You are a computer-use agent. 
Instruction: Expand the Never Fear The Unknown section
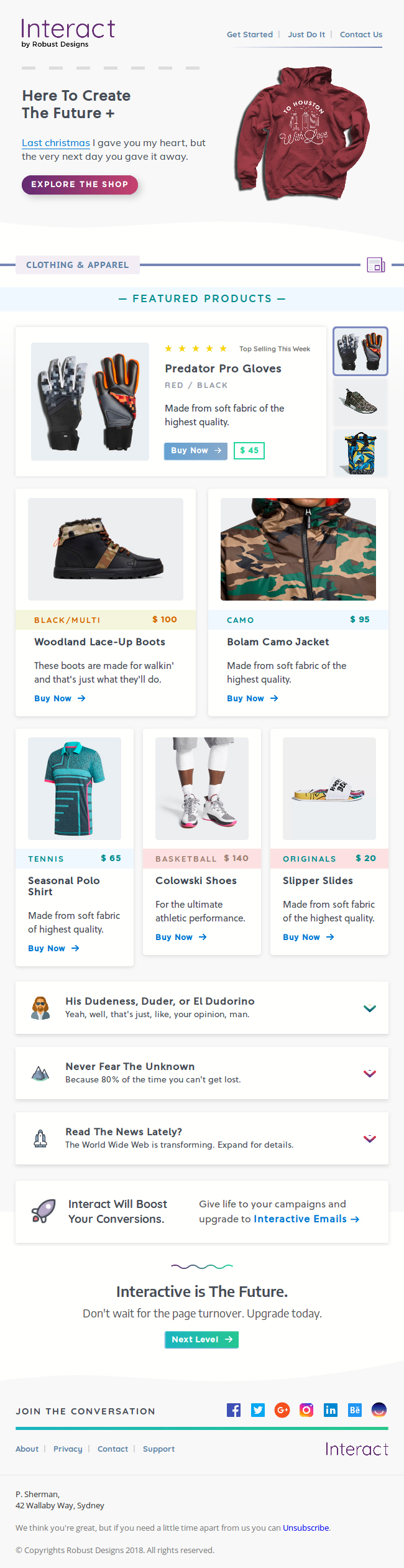tap(370, 1074)
